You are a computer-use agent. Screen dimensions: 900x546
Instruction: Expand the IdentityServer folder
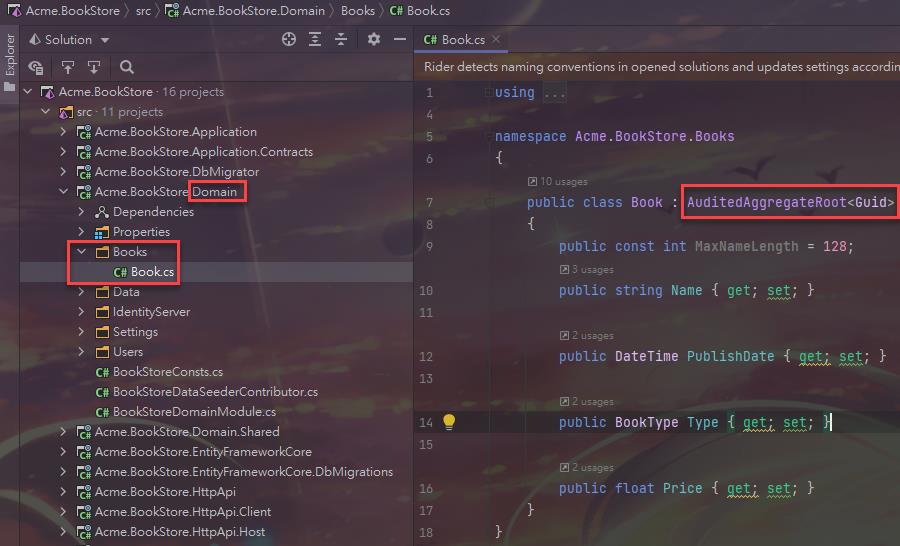point(82,312)
